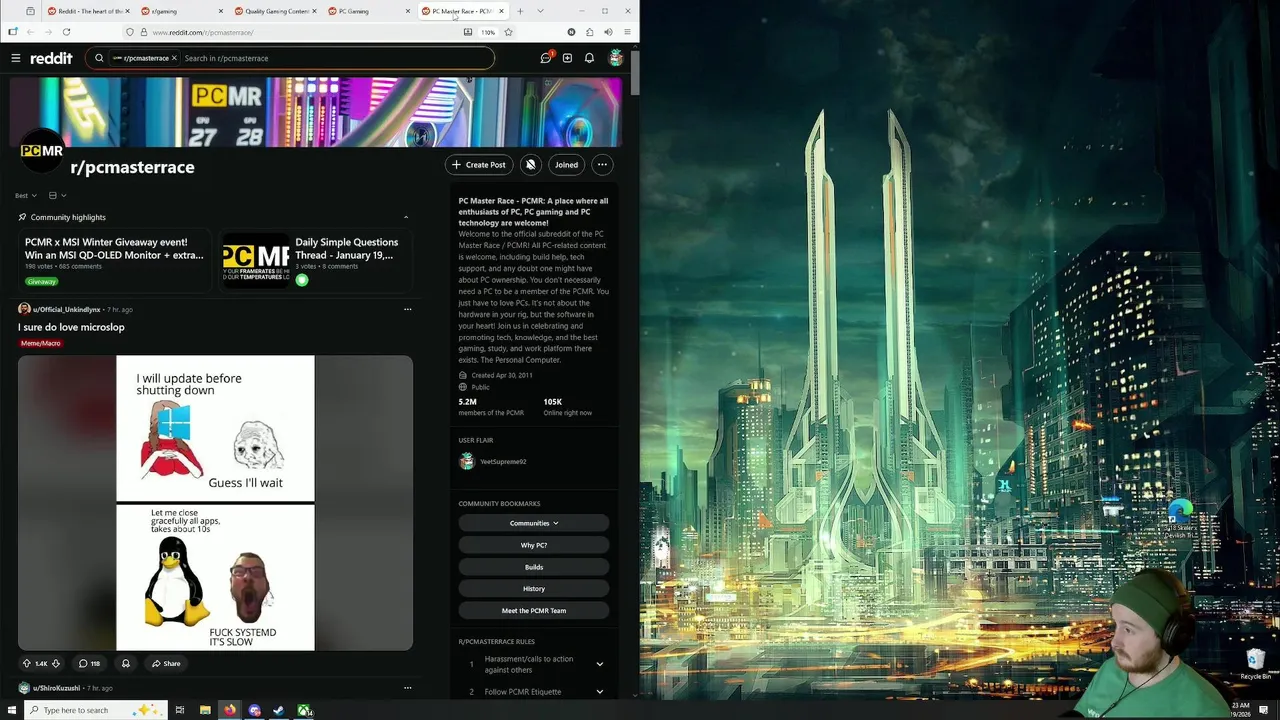Open u/ShiroKuzushi profile link
Image resolution: width=1280 pixels, height=720 pixels.
[x=56, y=688]
